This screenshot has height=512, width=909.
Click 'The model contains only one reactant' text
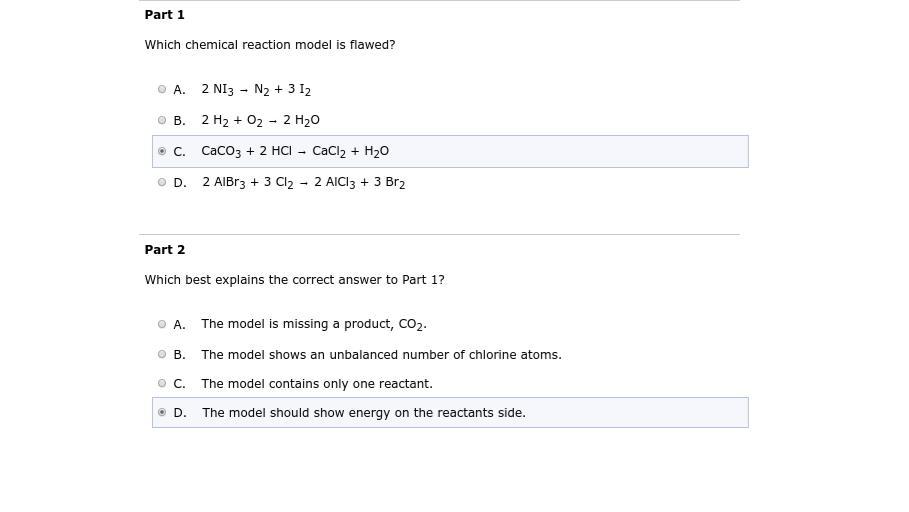pos(316,383)
